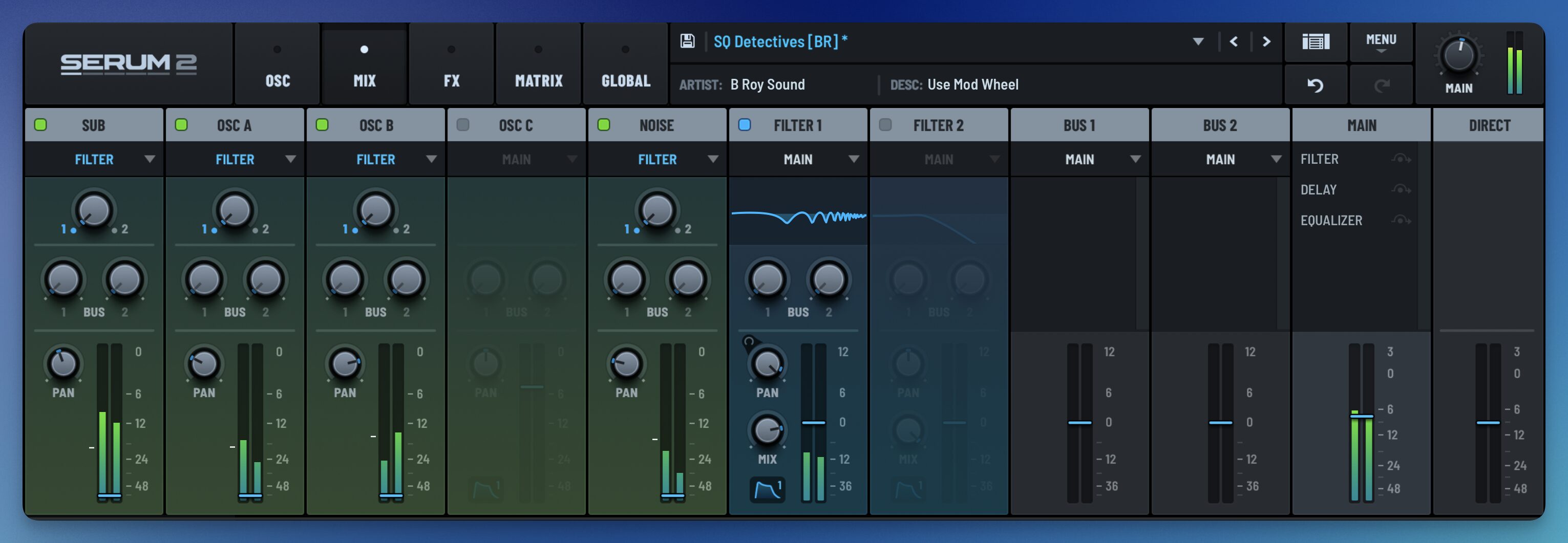Click the undo arrow icon
This screenshot has width=1568, height=543.
[x=1316, y=85]
